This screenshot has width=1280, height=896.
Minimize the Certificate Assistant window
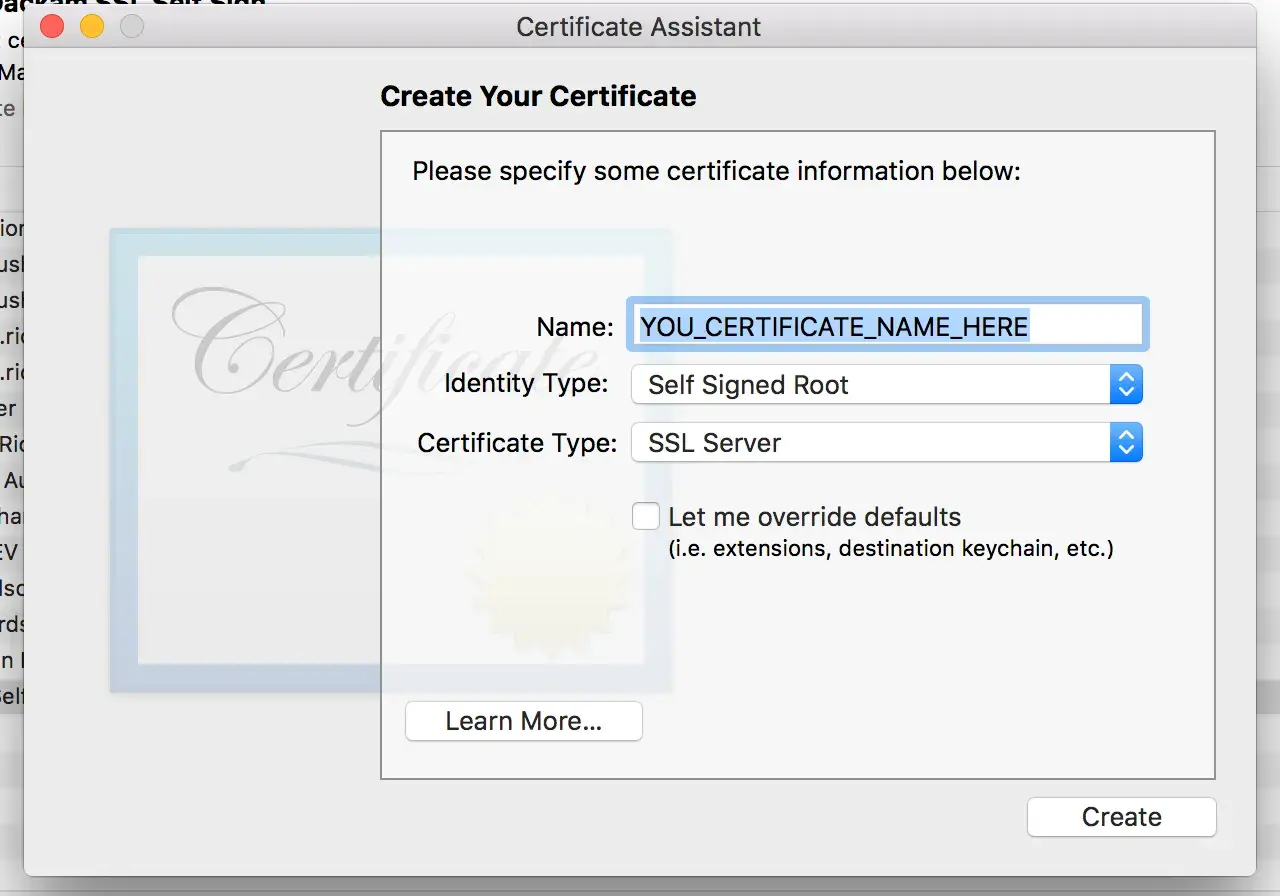point(92,27)
